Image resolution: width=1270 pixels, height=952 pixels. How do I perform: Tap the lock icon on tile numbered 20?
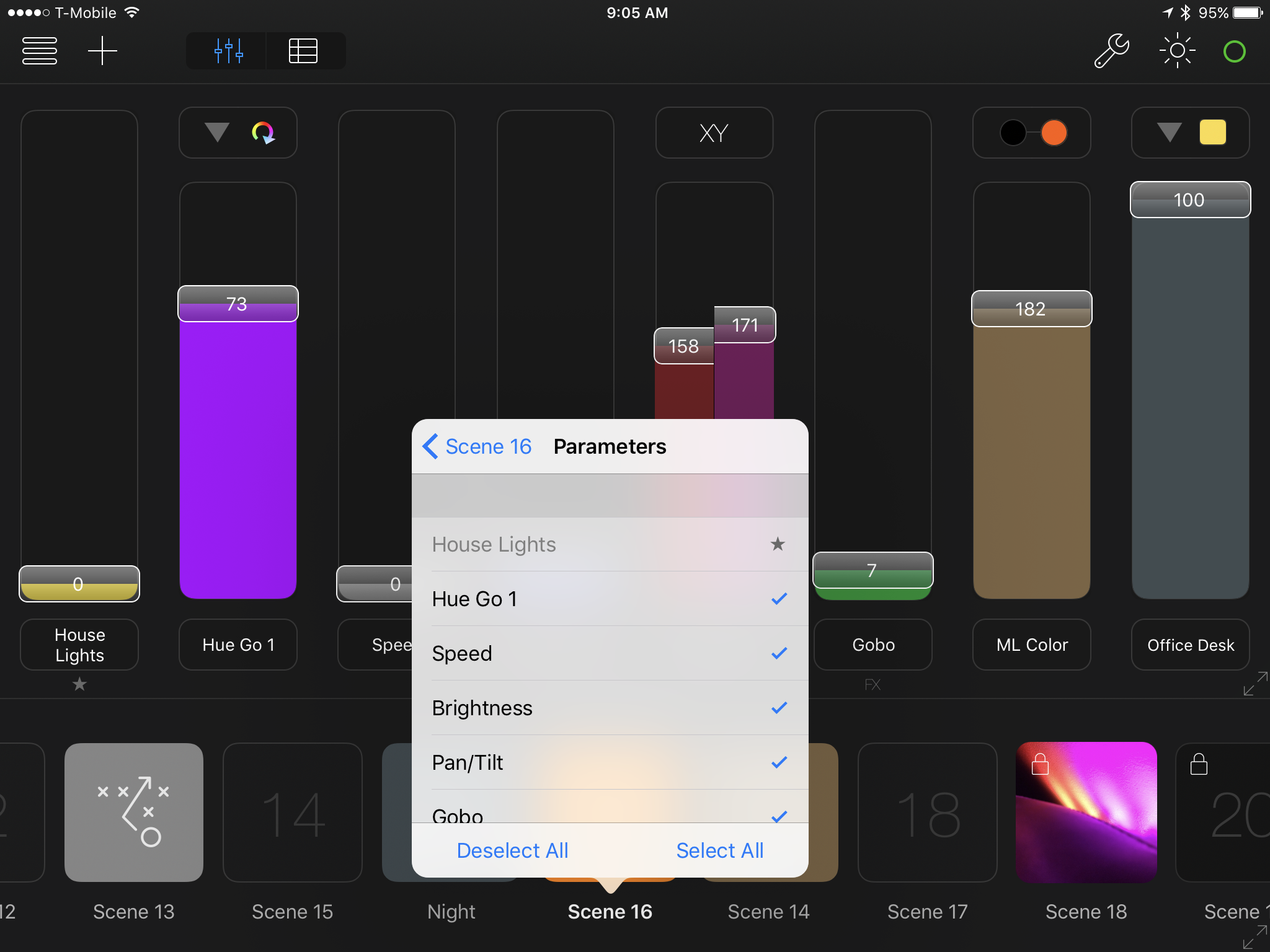click(x=1199, y=764)
